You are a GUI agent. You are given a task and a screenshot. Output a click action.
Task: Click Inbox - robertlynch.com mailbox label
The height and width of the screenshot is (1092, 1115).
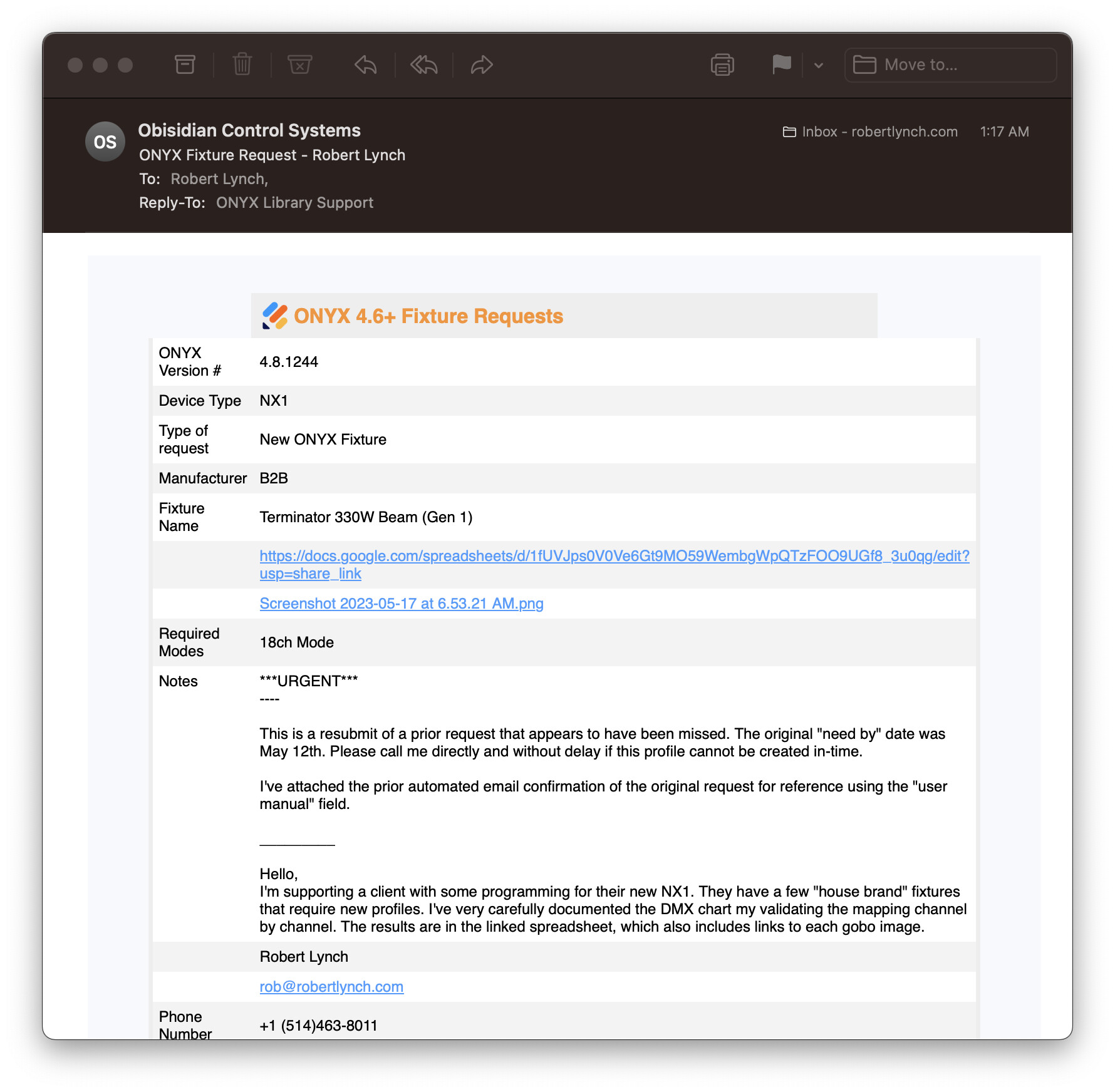tap(879, 131)
